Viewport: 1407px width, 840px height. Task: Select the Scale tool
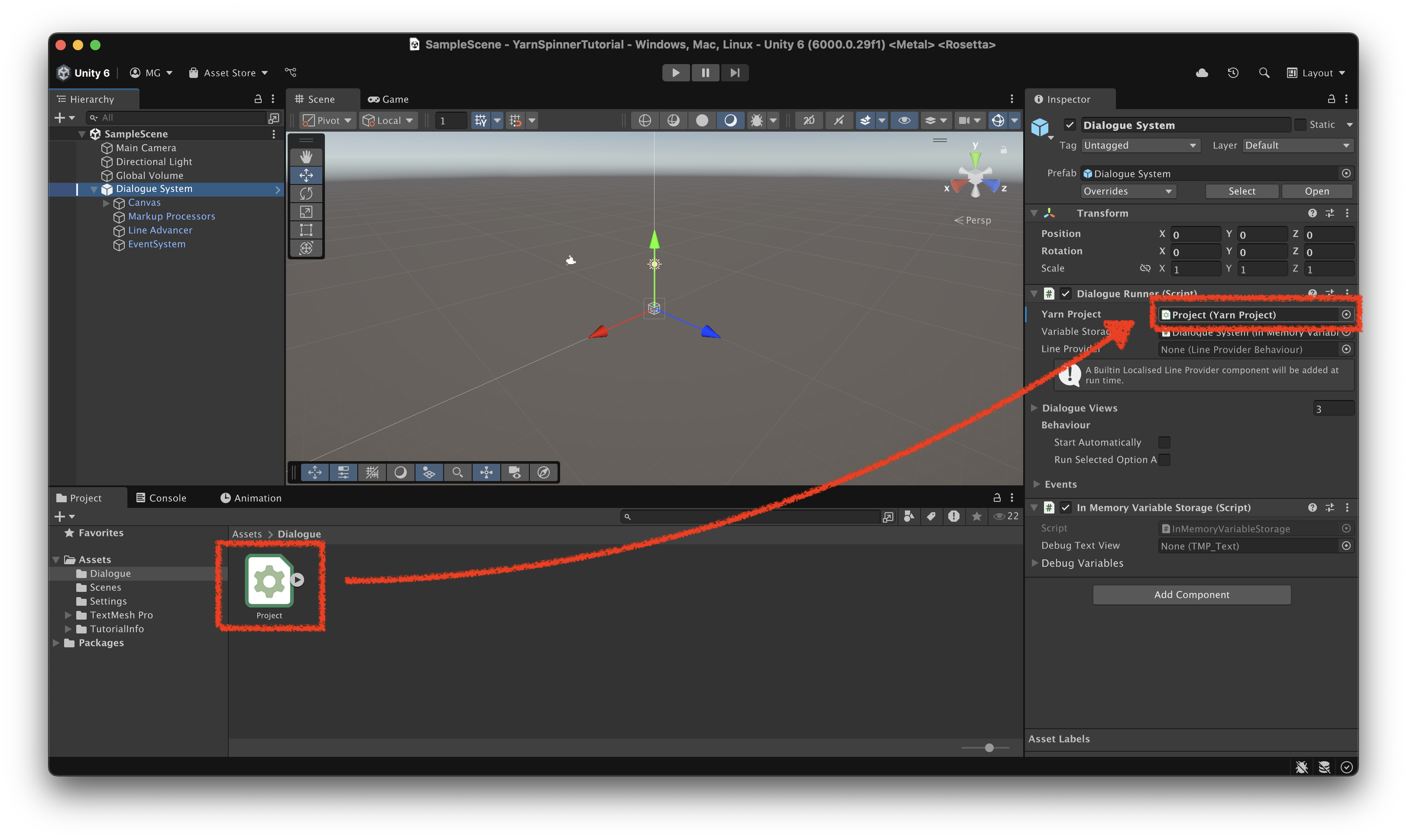click(x=306, y=212)
